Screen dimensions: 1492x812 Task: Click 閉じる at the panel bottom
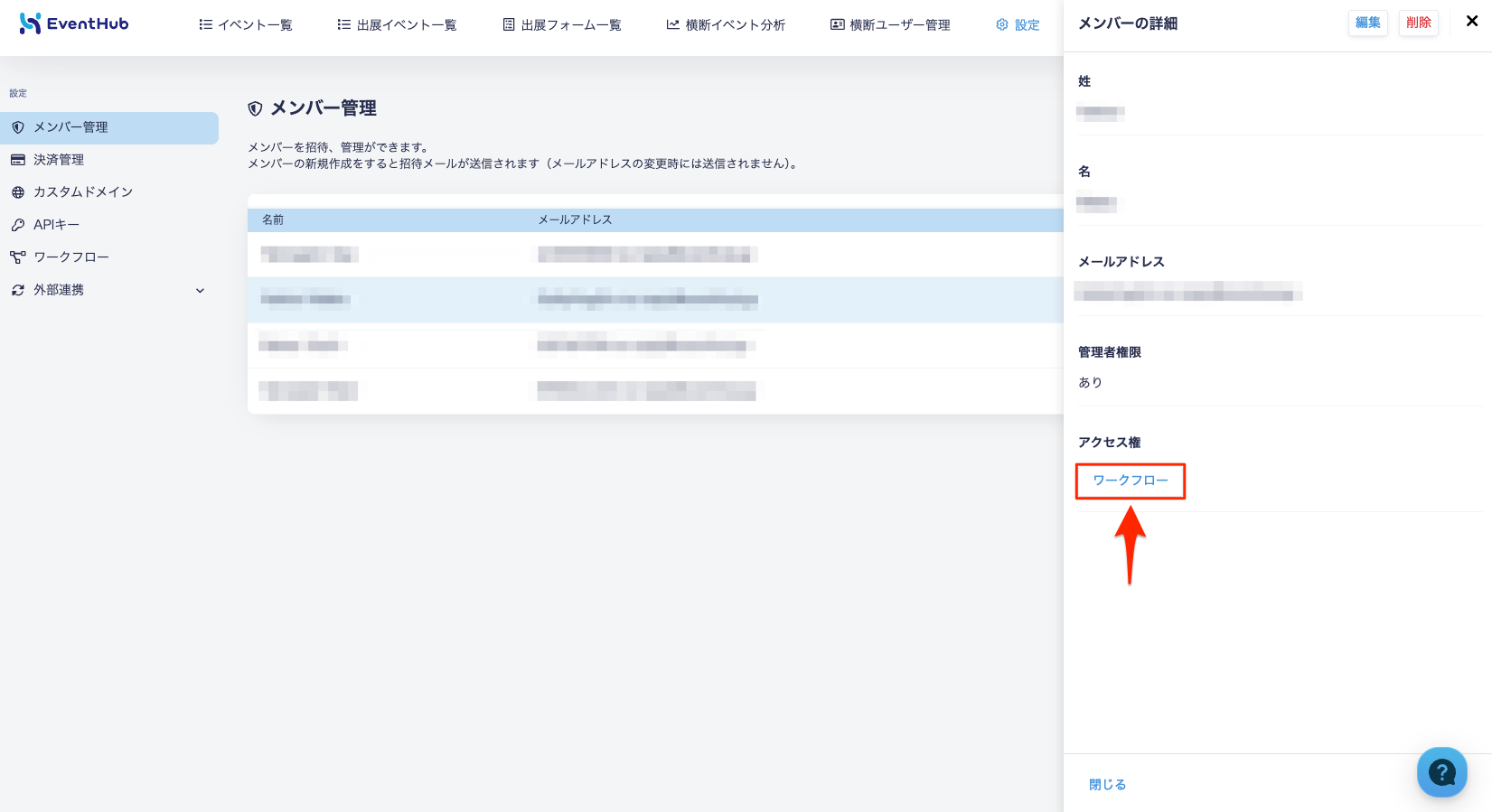tap(1107, 784)
